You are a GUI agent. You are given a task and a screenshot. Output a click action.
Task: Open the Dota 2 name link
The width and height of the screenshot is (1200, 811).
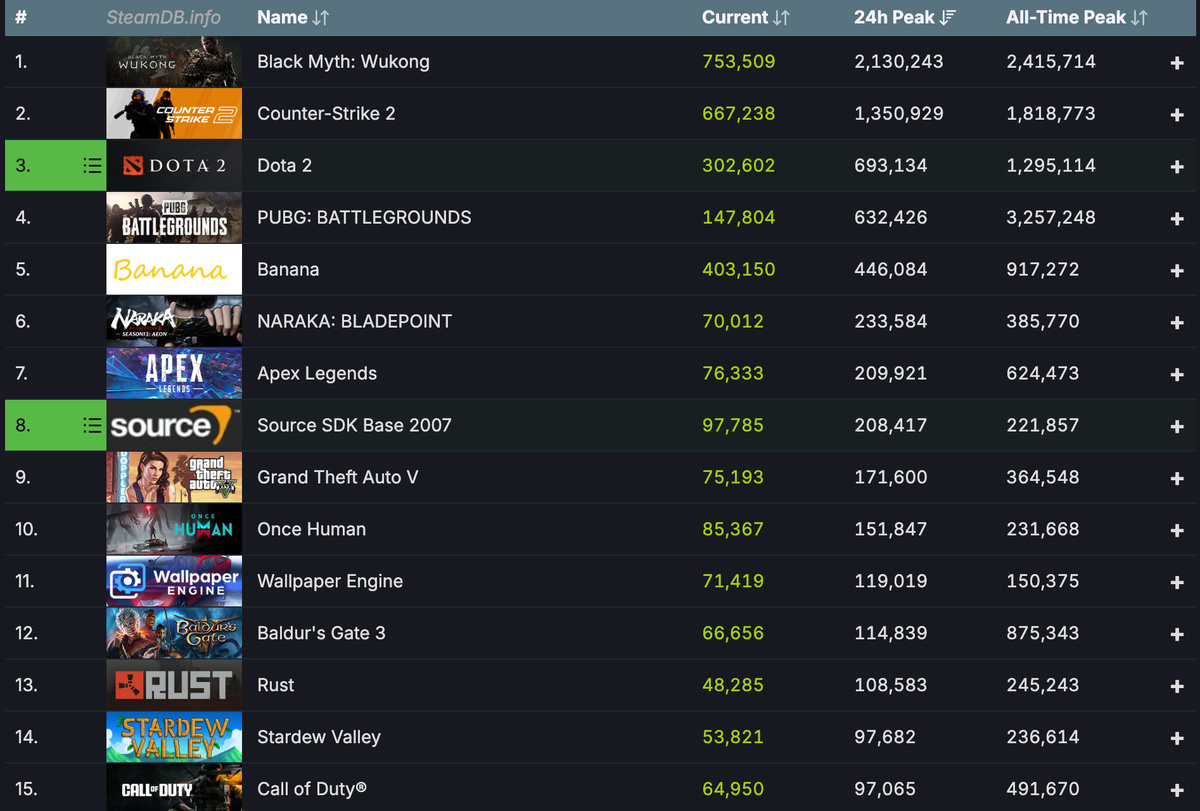285,166
